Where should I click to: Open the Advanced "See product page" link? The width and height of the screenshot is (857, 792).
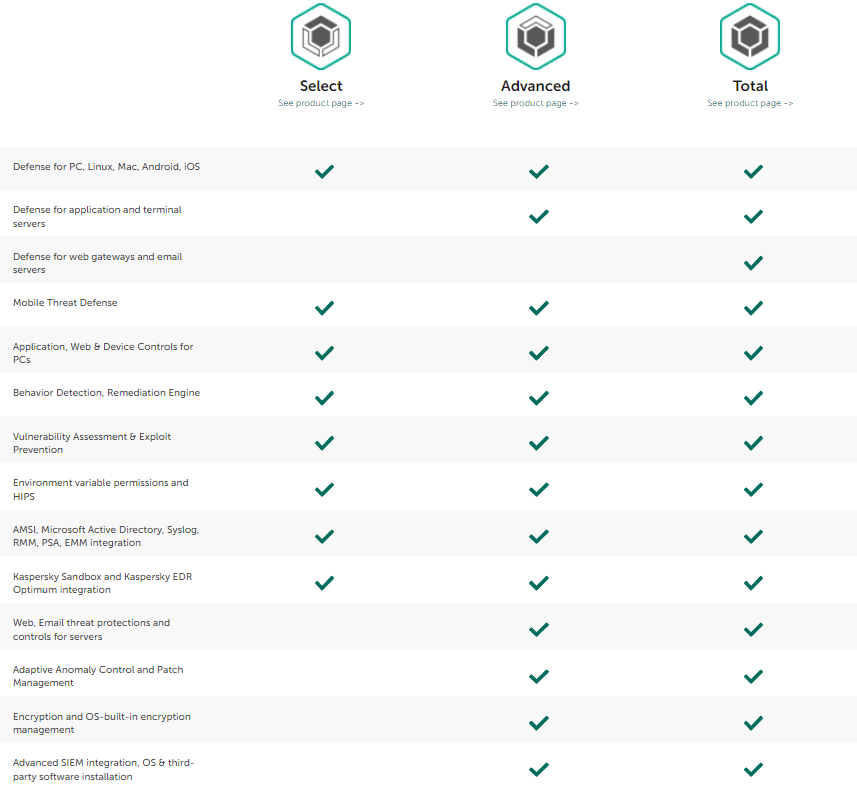click(x=536, y=103)
